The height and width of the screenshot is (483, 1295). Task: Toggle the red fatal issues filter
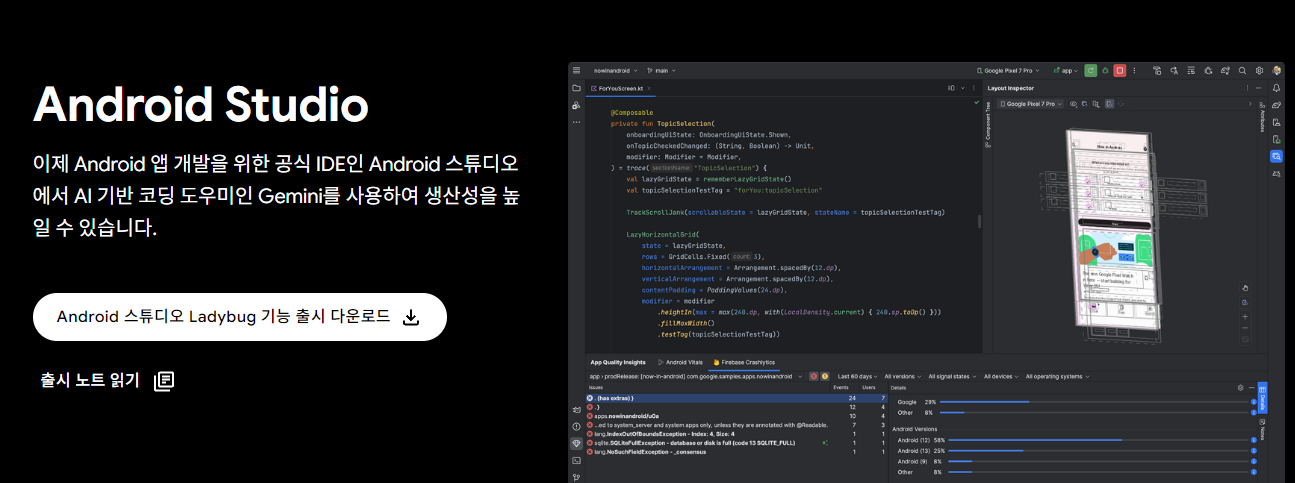pos(814,376)
